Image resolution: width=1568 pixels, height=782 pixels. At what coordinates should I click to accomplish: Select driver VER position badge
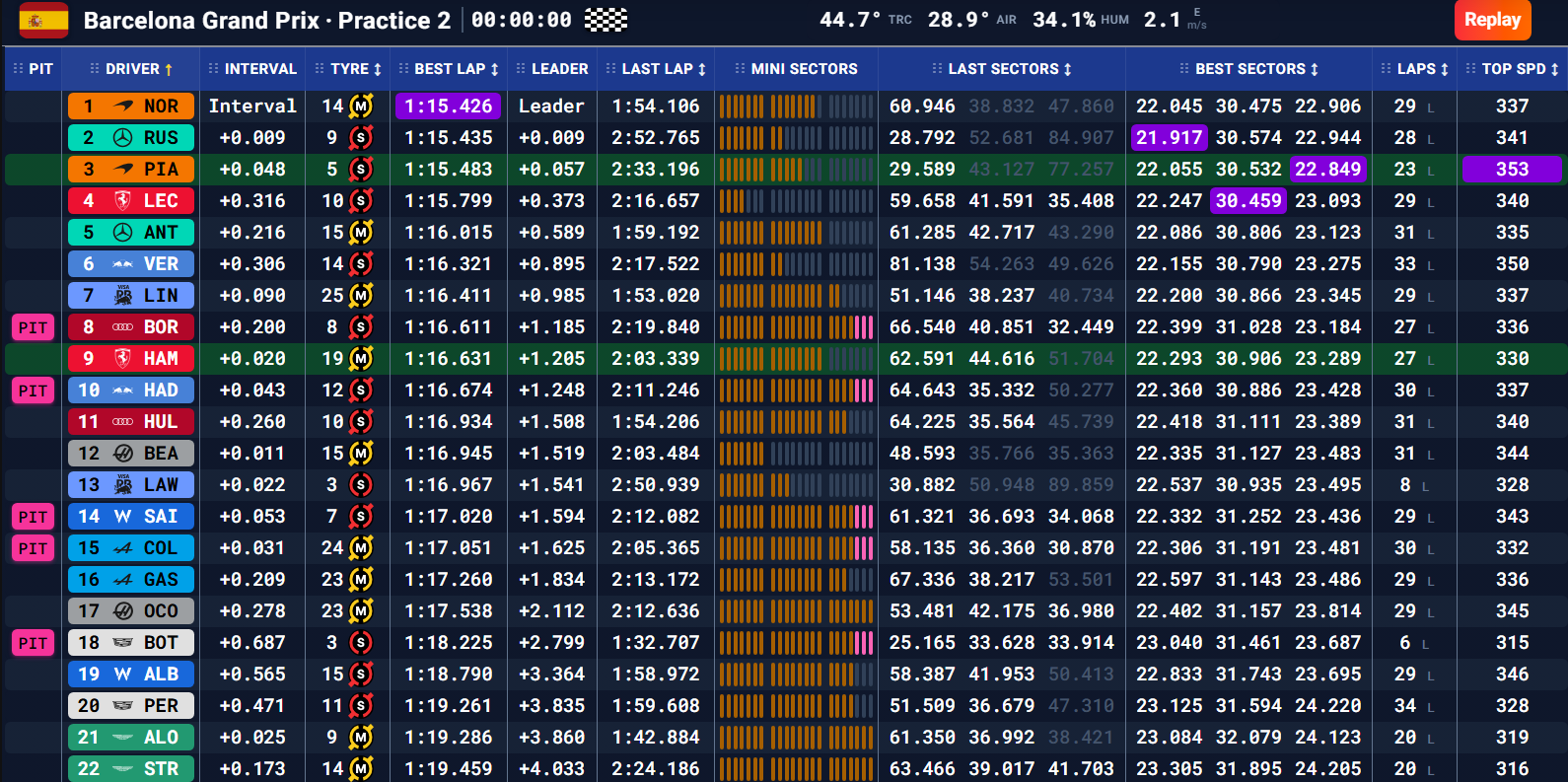[131, 263]
